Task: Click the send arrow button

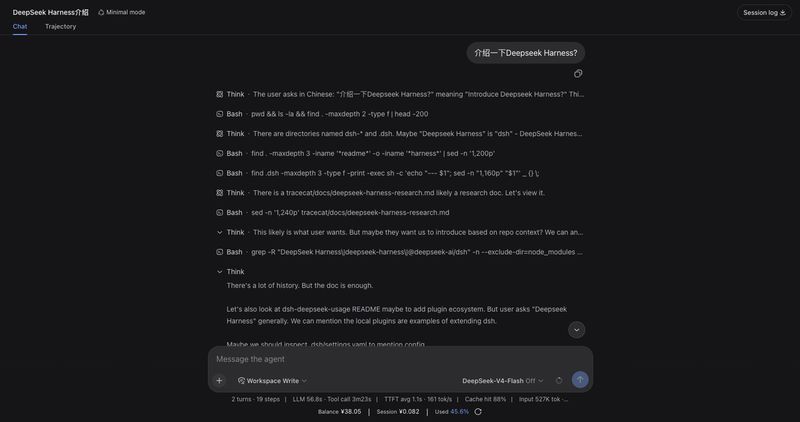Action: [x=580, y=380]
